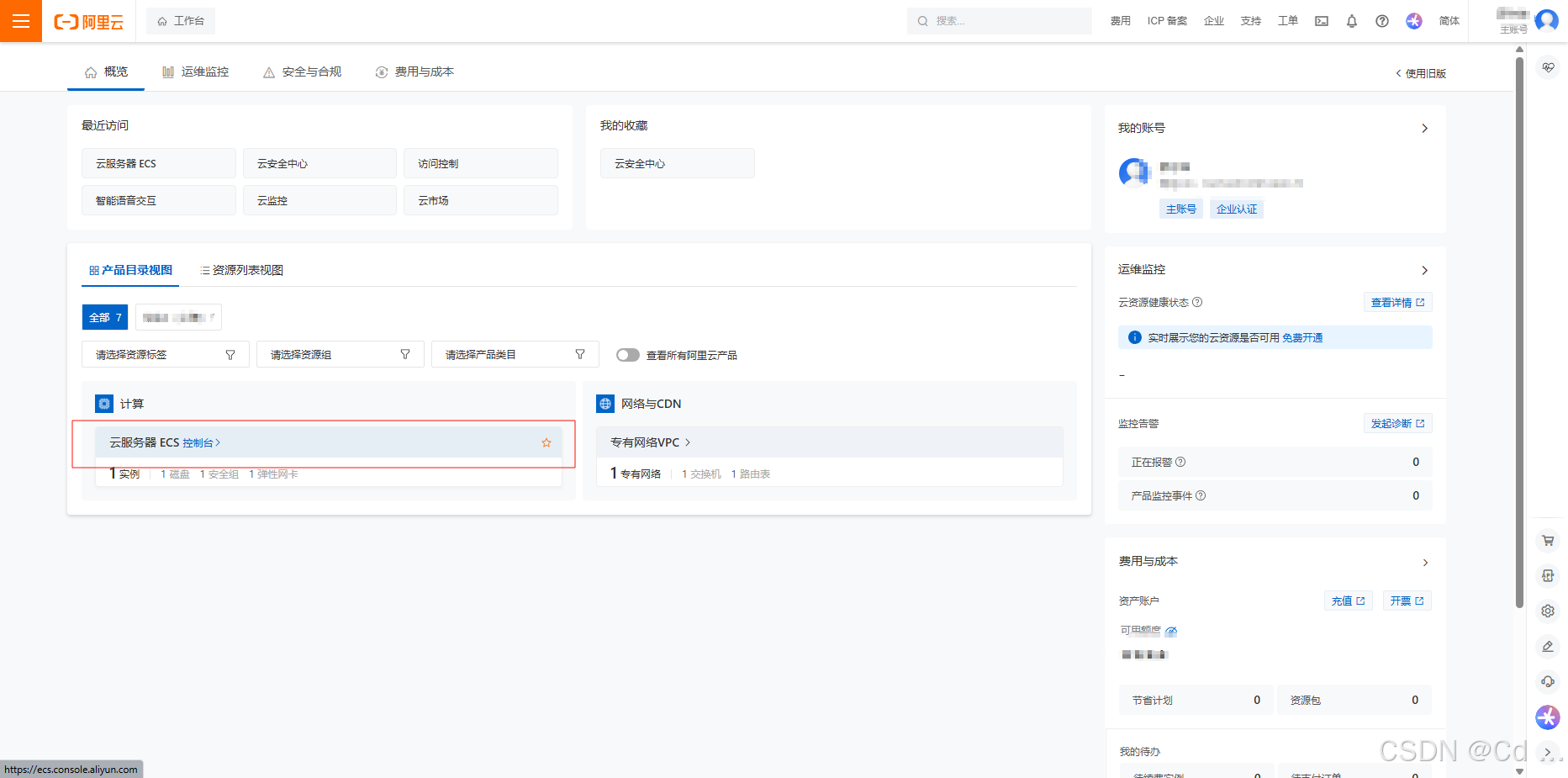The image size is (1568, 778).
Task: Open 云市场 in recent visits
Action: [x=481, y=200]
